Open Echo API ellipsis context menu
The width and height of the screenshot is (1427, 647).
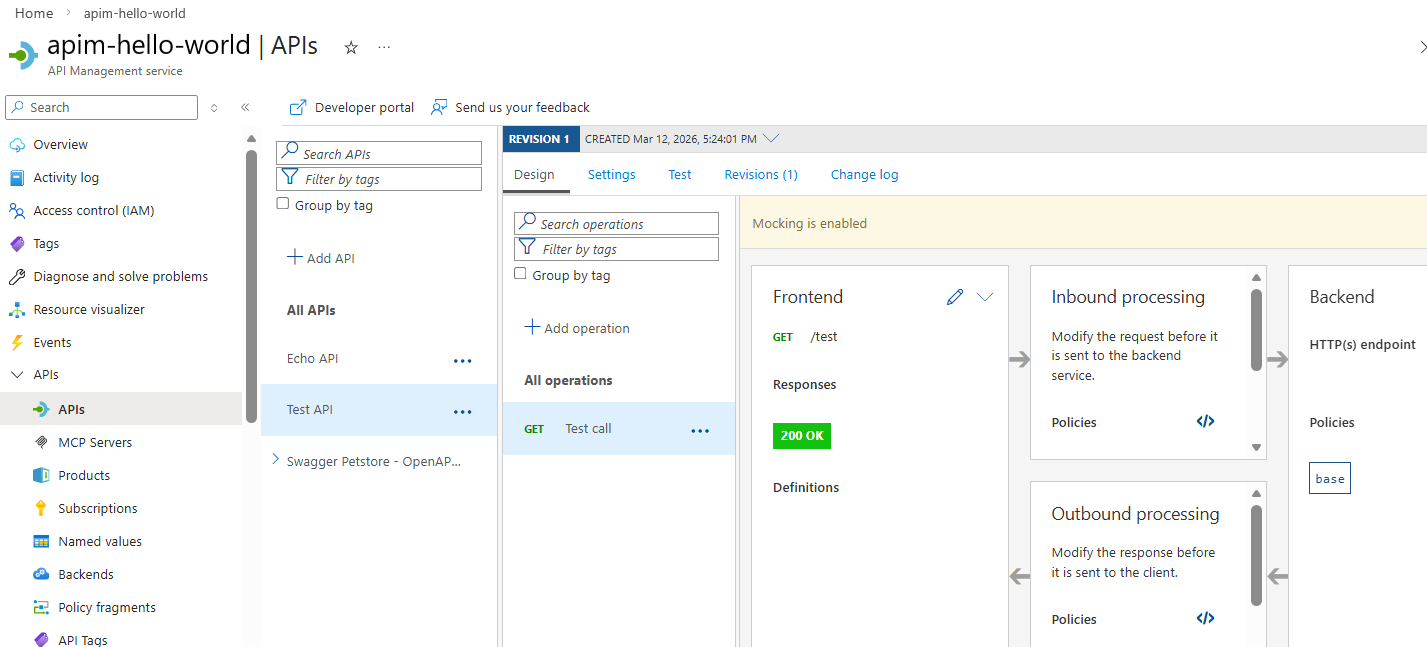coord(462,360)
